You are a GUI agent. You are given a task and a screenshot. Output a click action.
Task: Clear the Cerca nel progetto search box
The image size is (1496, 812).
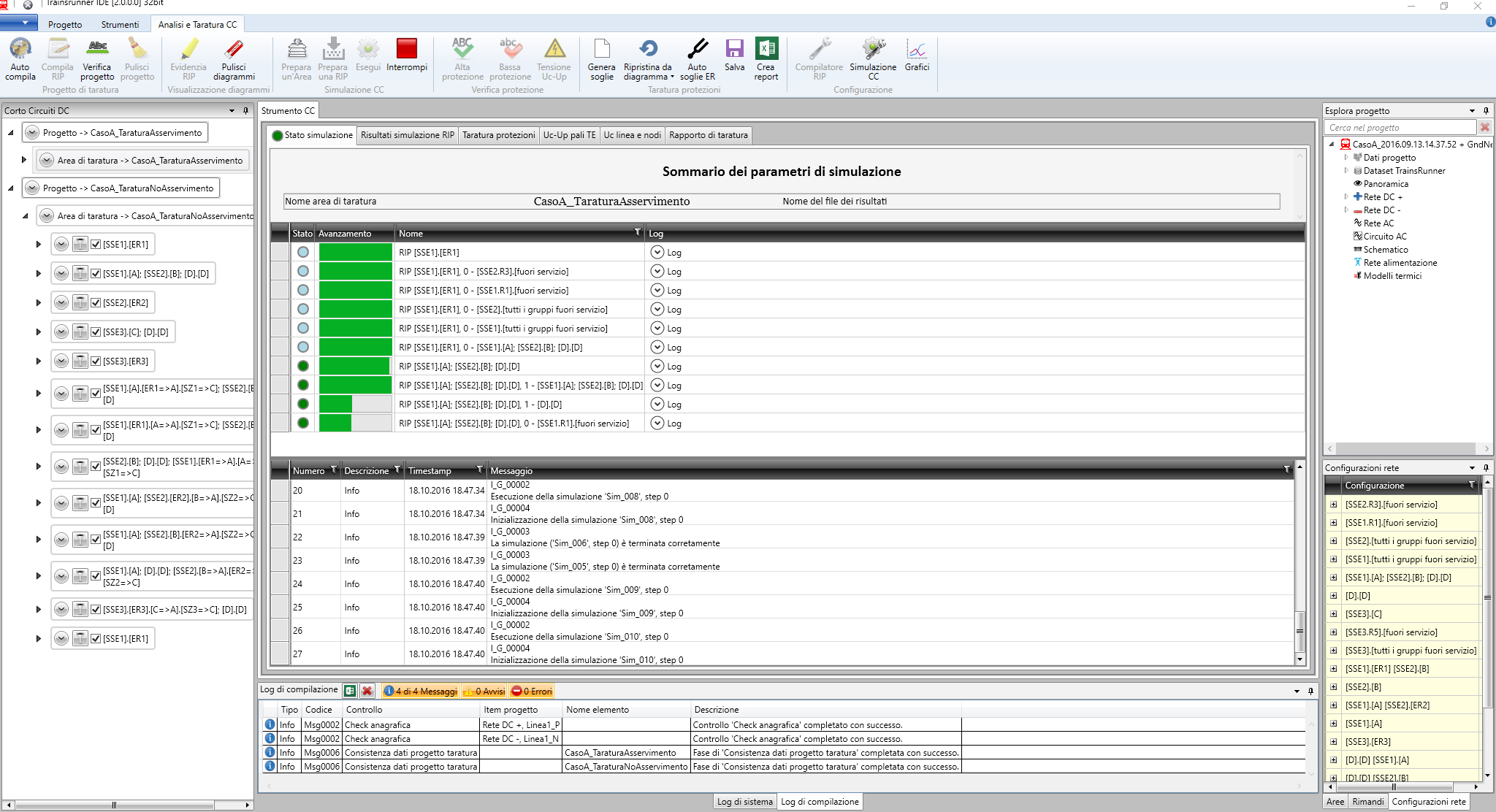tap(1484, 127)
